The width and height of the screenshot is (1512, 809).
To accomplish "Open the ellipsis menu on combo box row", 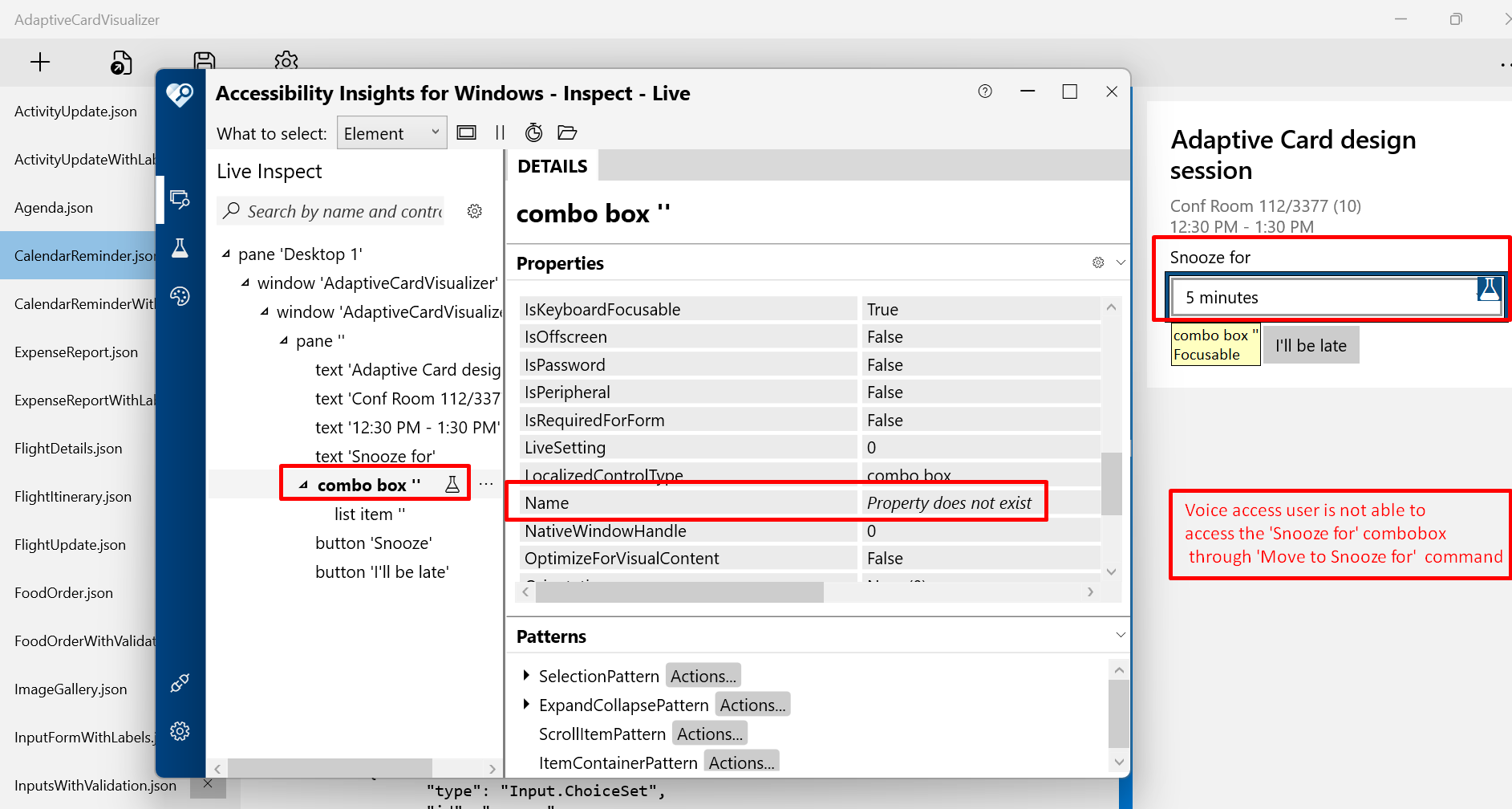I will click(486, 484).
